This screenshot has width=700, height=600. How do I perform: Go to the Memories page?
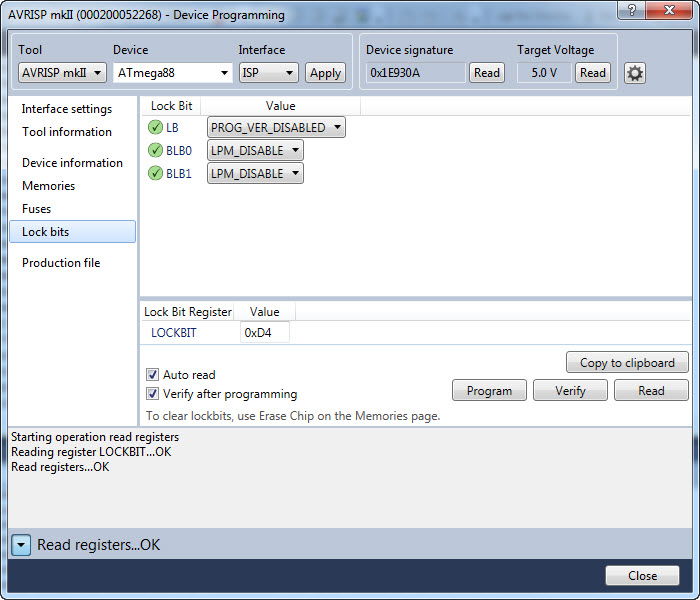point(49,186)
